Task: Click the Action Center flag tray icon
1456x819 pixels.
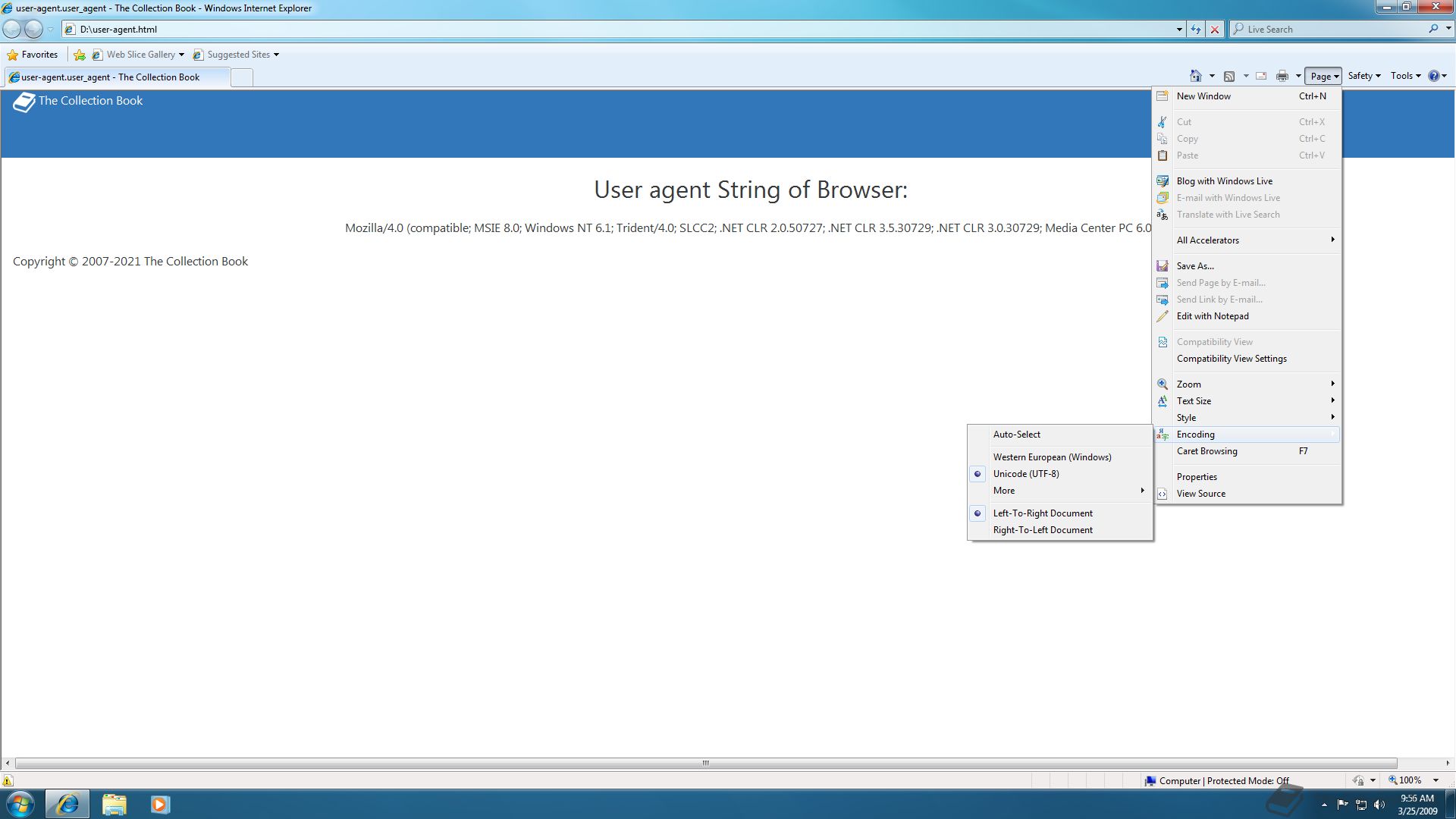Action: coord(1342,805)
